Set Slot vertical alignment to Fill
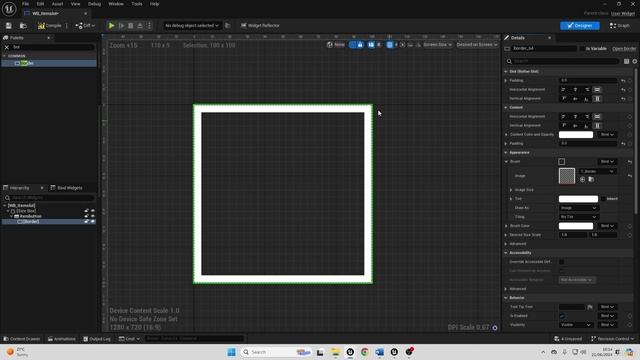Screen dimensions: 640x360 (597, 99)
